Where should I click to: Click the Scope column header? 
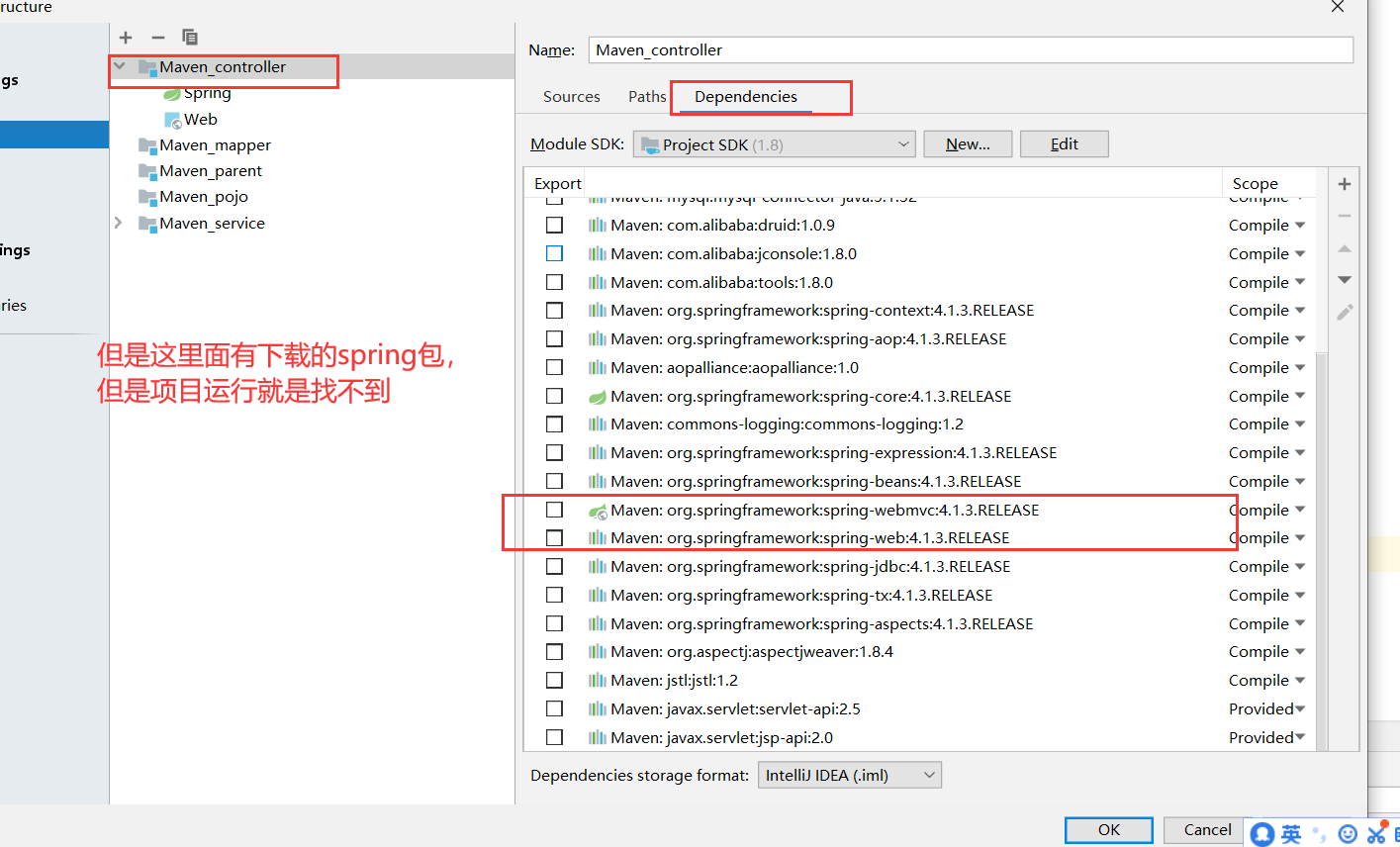click(x=1256, y=184)
